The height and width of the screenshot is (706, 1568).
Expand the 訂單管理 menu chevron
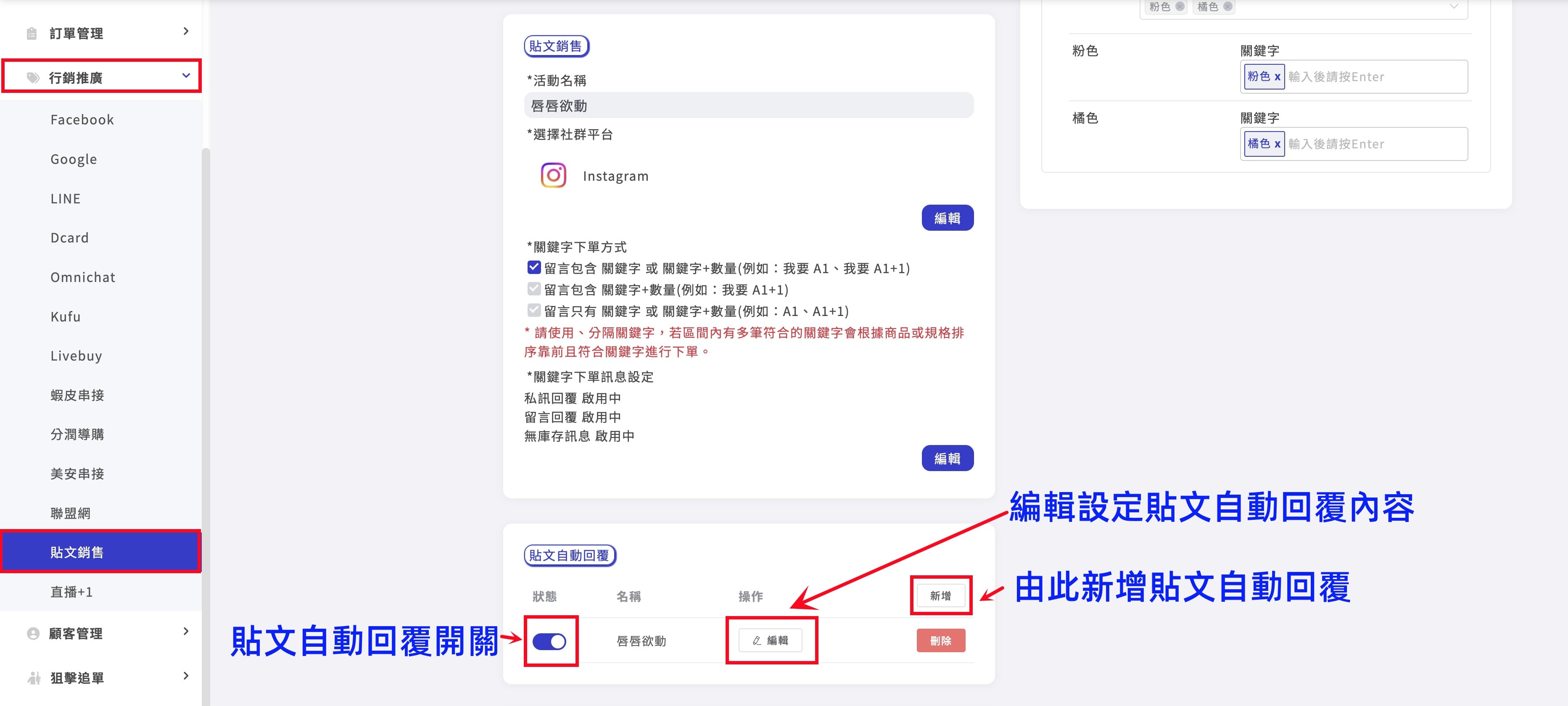tap(186, 31)
